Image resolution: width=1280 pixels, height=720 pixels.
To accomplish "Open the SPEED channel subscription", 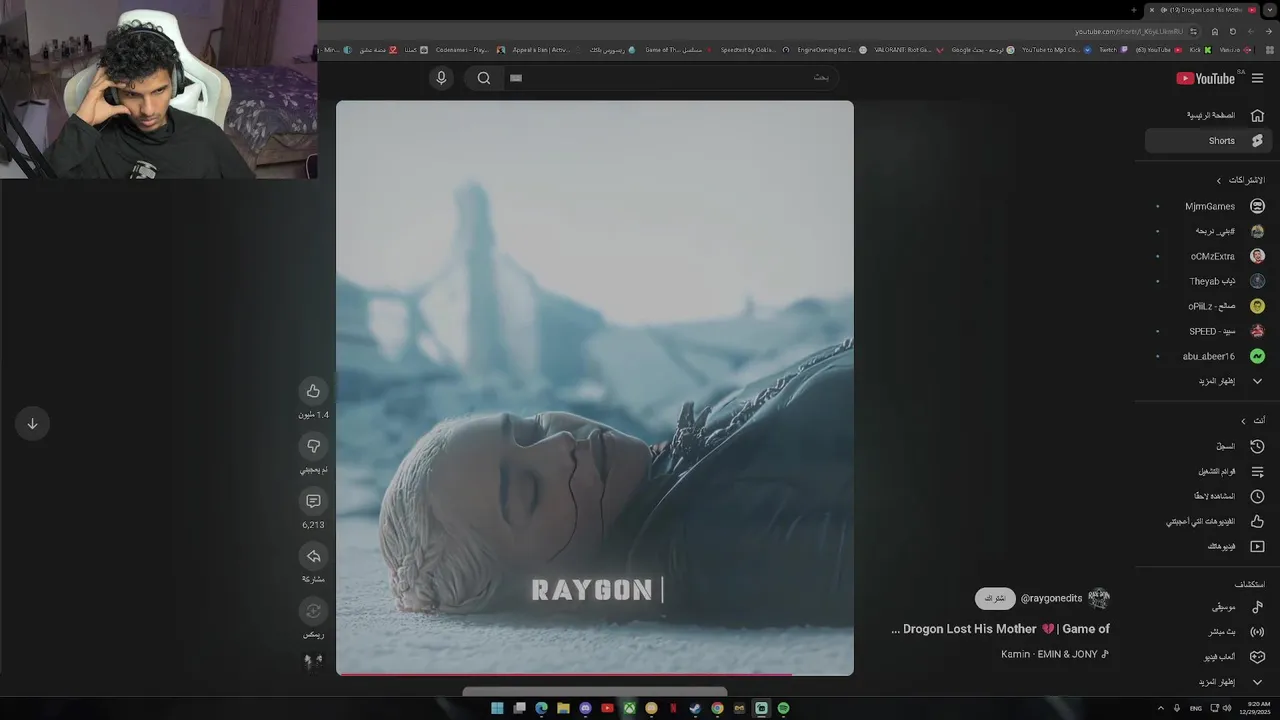I will point(1209,331).
